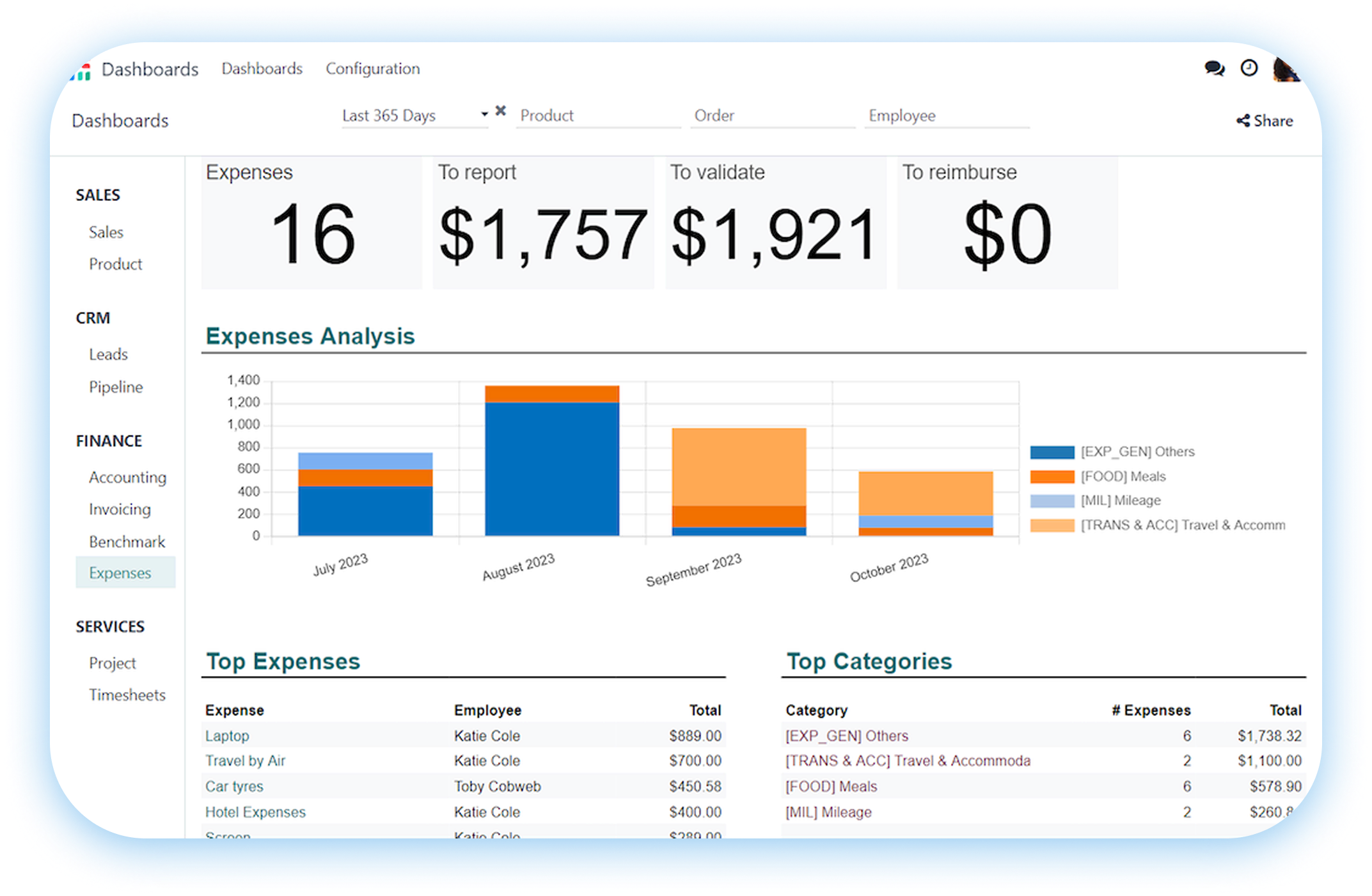Open the Dashboards menu item
Image resolution: width=1372 pixels, height=896 pixels.
click(262, 68)
